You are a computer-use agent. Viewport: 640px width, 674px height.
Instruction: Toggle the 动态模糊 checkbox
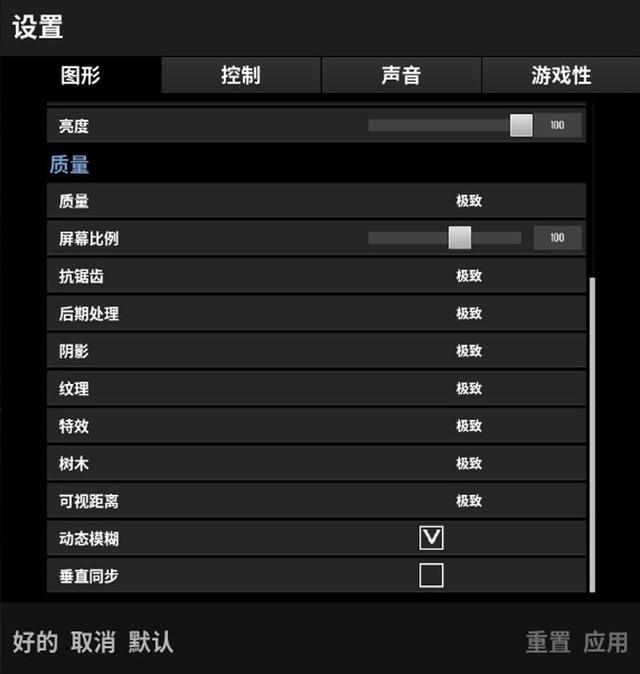[x=431, y=538]
